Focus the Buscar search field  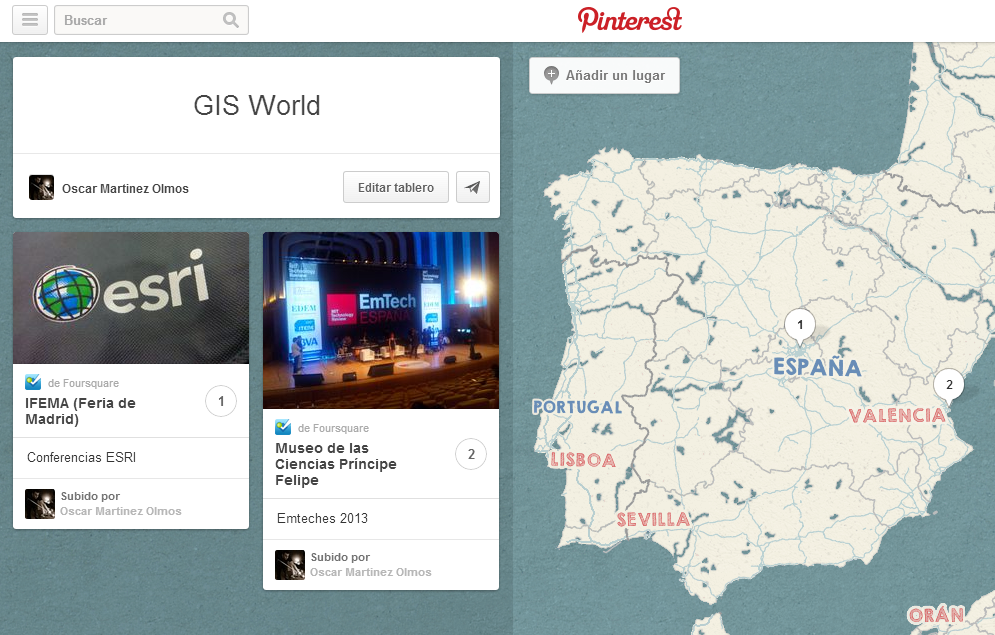138,20
